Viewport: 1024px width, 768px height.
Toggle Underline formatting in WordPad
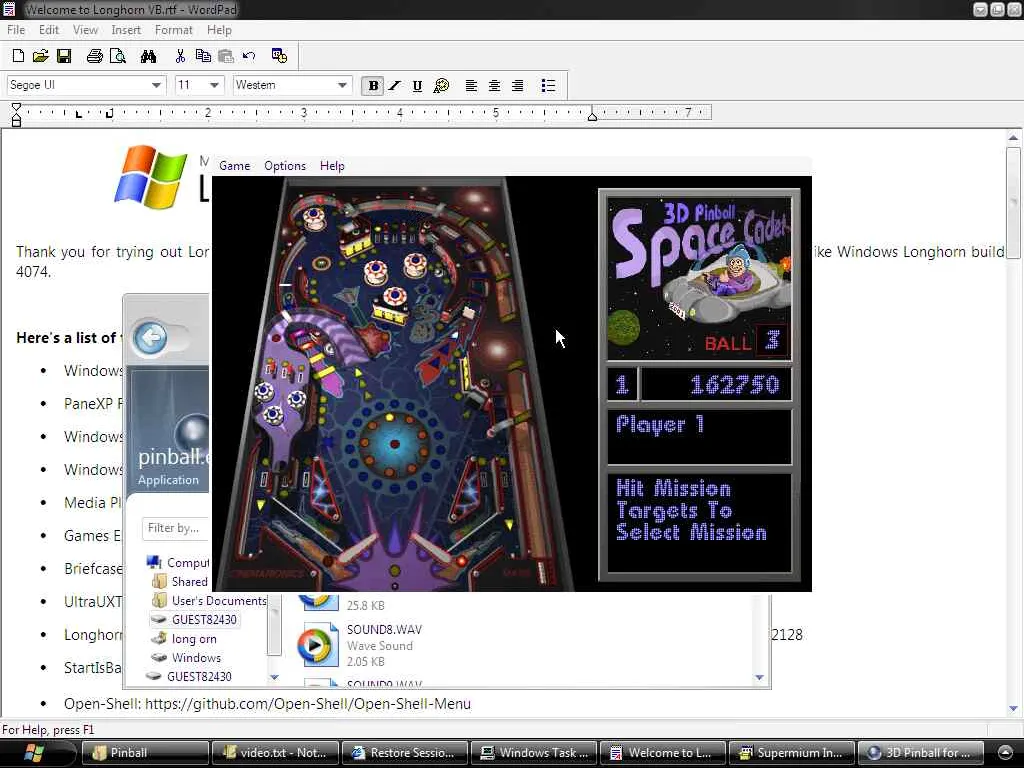[417, 86]
